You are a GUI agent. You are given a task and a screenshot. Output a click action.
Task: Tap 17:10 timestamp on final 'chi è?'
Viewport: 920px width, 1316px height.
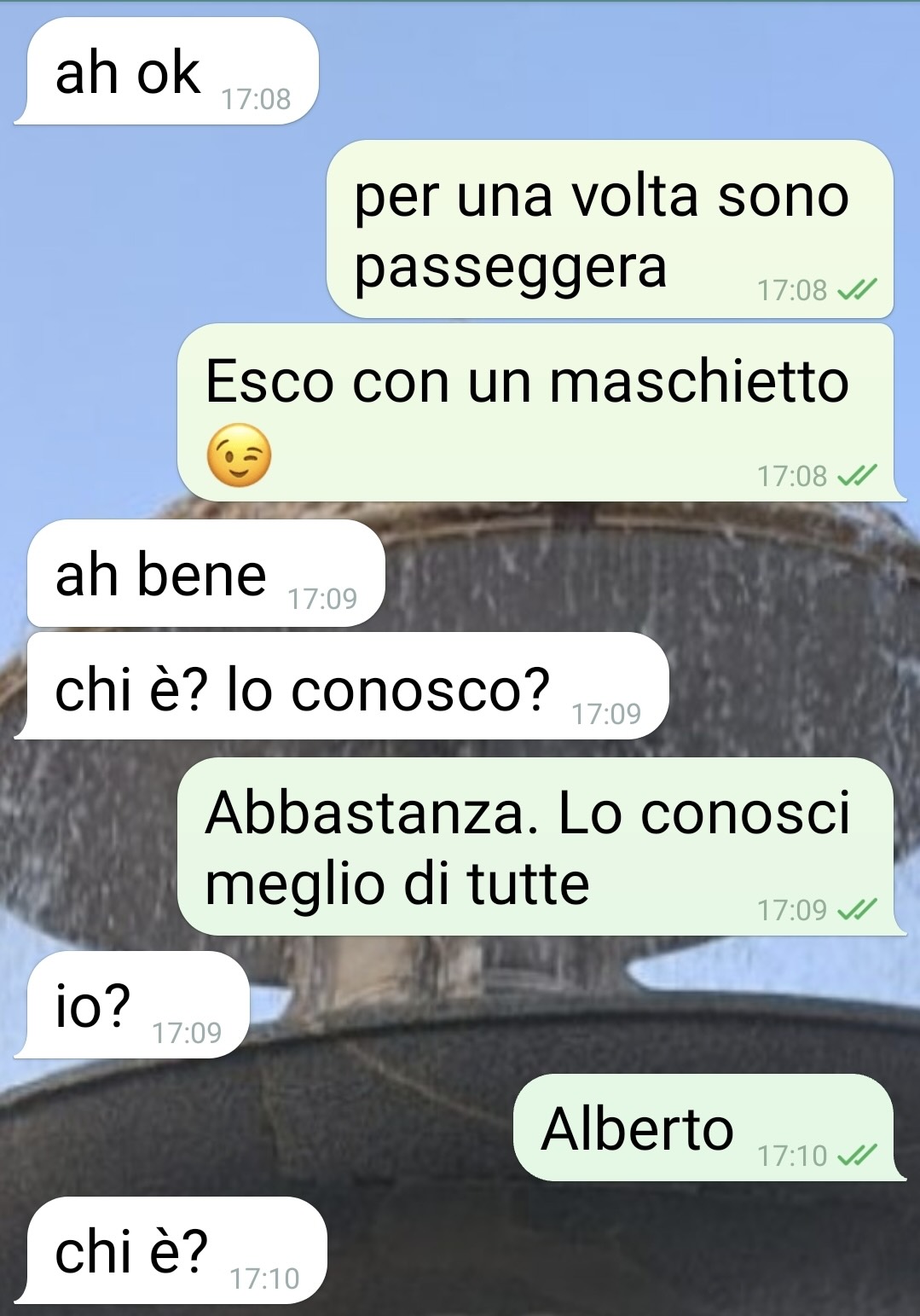pyautogui.click(x=264, y=1278)
